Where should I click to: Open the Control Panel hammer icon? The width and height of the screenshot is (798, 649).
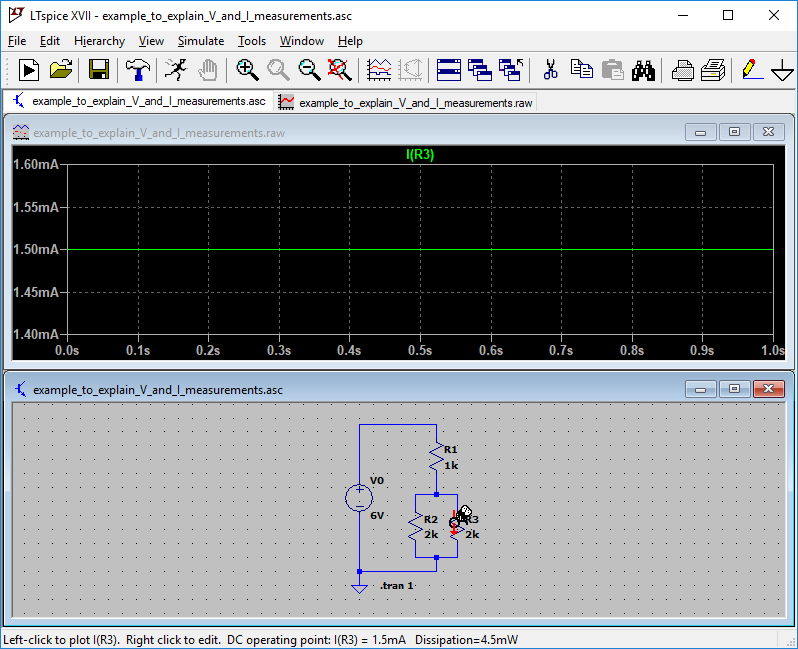pyautogui.click(x=138, y=69)
